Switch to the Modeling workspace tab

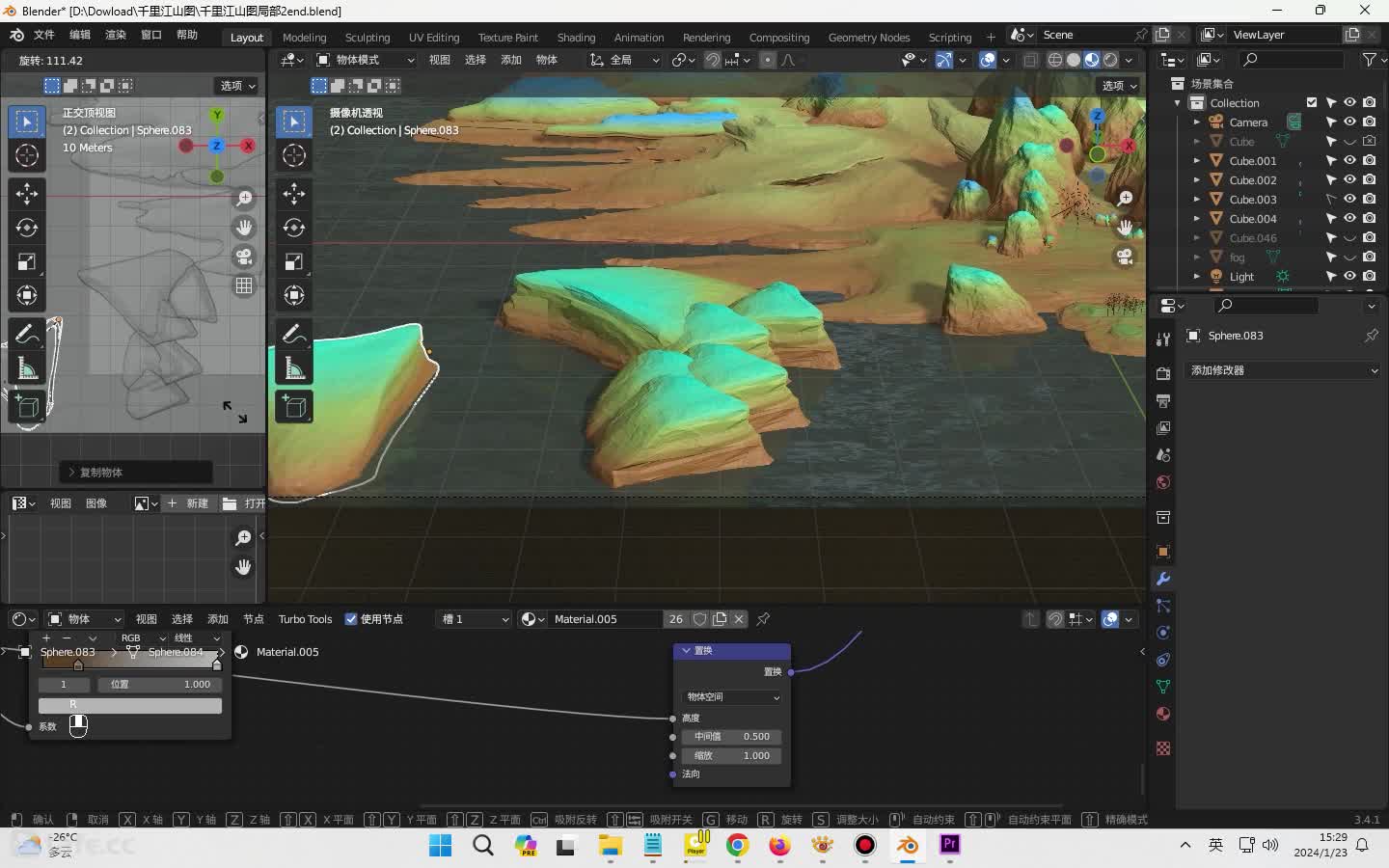pyautogui.click(x=304, y=38)
